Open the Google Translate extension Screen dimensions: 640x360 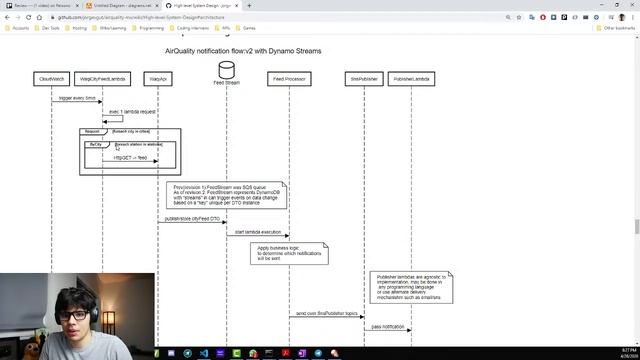click(532, 18)
